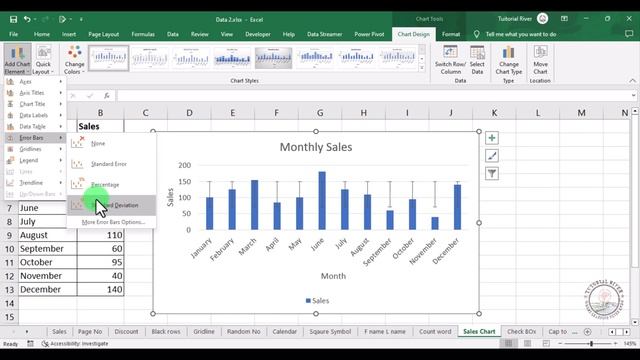Open the Formulas ribbon tab
The width and height of the screenshot is (640, 360).
tap(143, 34)
